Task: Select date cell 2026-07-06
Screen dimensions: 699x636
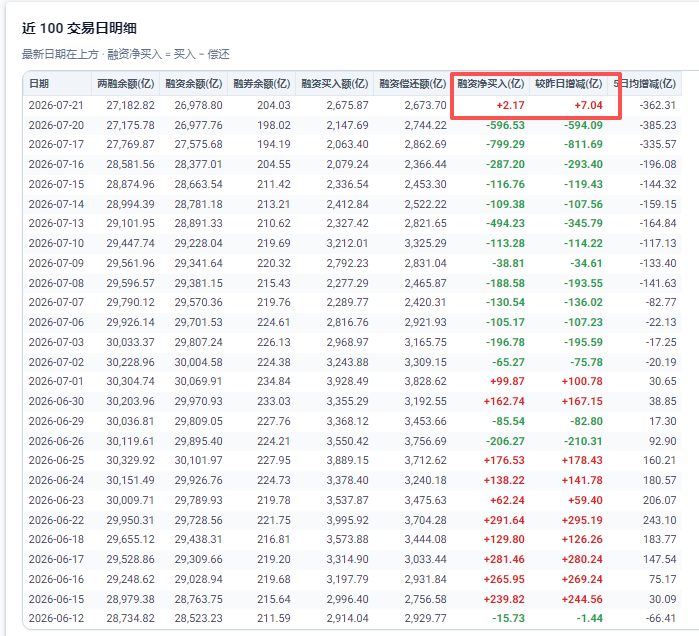Action: [x=56, y=322]
